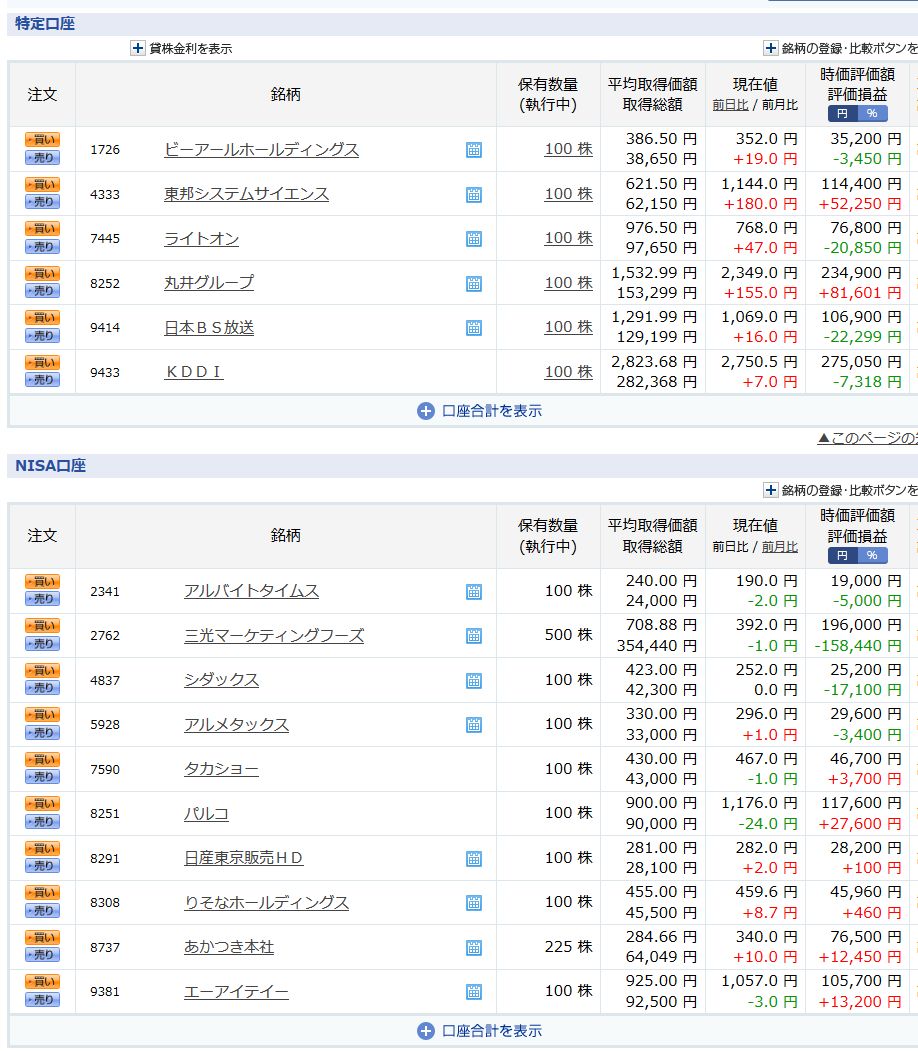This screenshot has width=918, height=1051.
Task: Click 500 株 holding quantity
Action: 568,635
